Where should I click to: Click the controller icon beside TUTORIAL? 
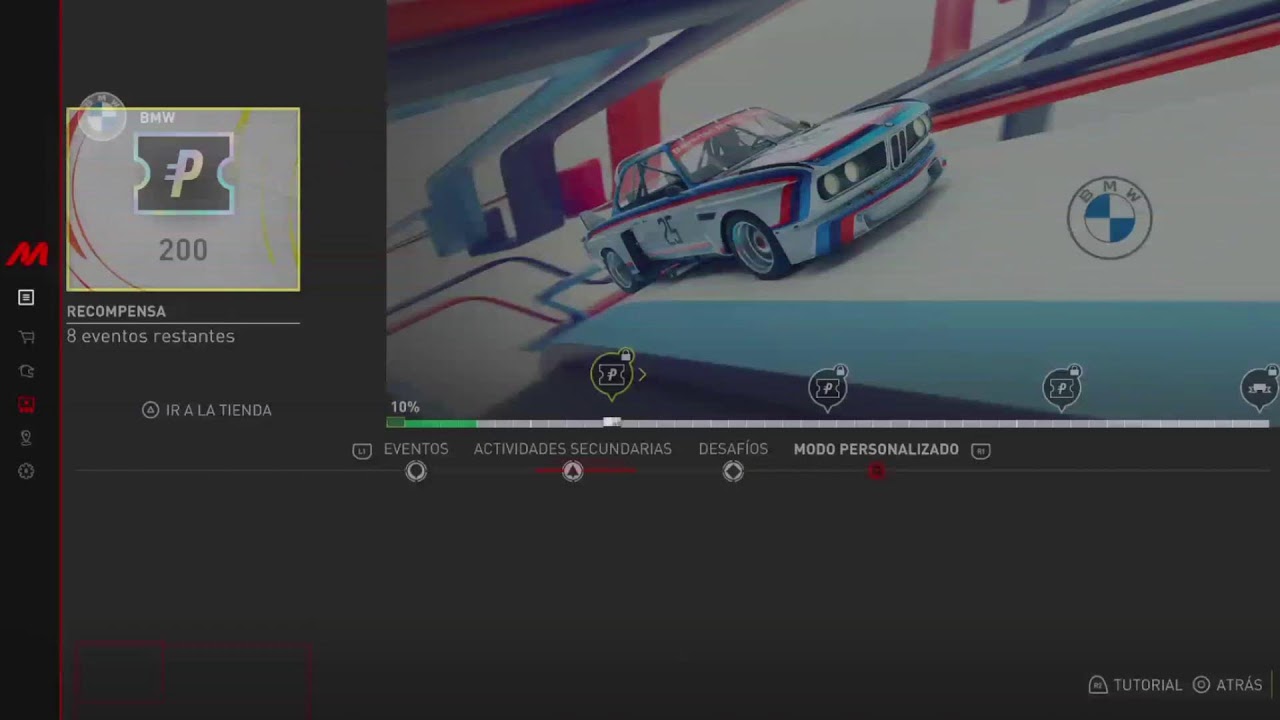coord(1098,685)
